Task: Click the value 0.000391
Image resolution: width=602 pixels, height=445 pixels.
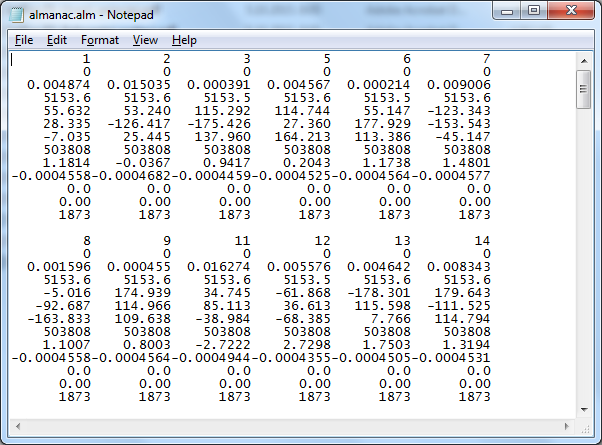Action: point(219,85)
